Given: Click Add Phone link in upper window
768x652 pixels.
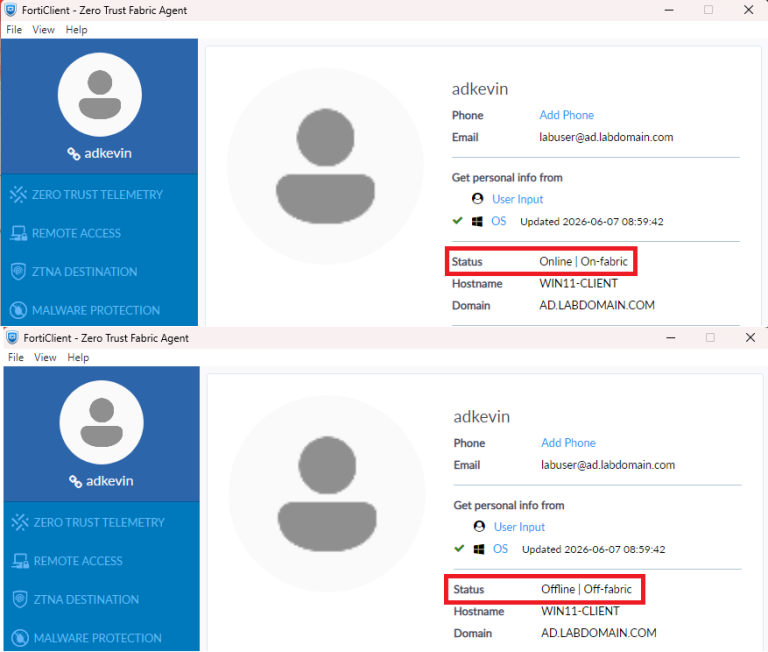Looking at the screenshot, I should coord(567,115).
